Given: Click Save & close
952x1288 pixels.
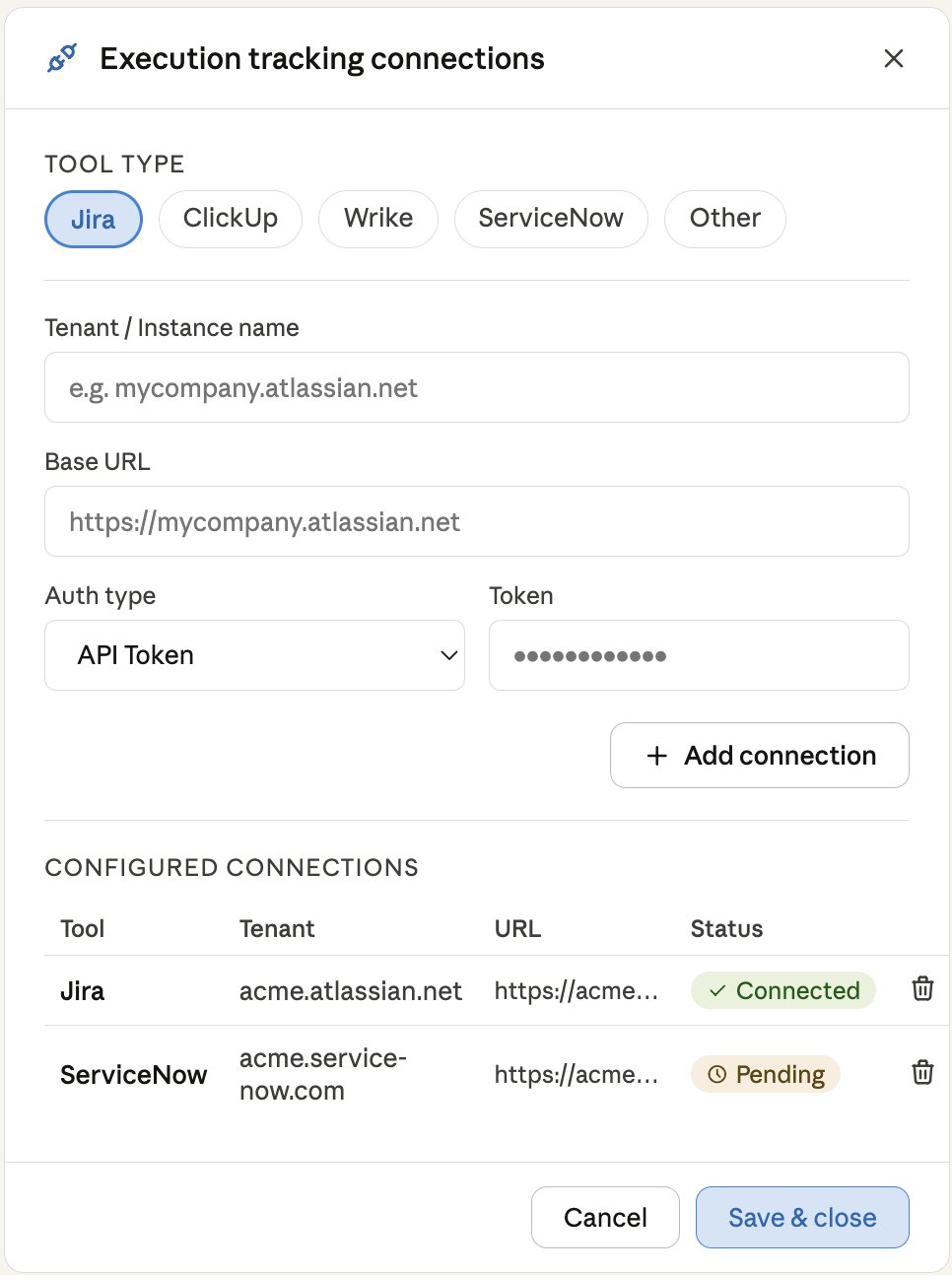Looking at the screenshot, I should pos(802,1217).
